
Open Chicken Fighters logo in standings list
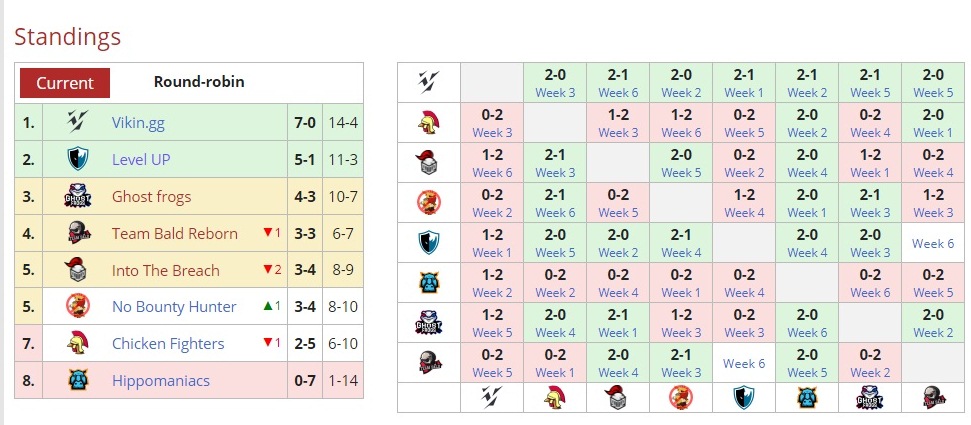tap(77, 343)
